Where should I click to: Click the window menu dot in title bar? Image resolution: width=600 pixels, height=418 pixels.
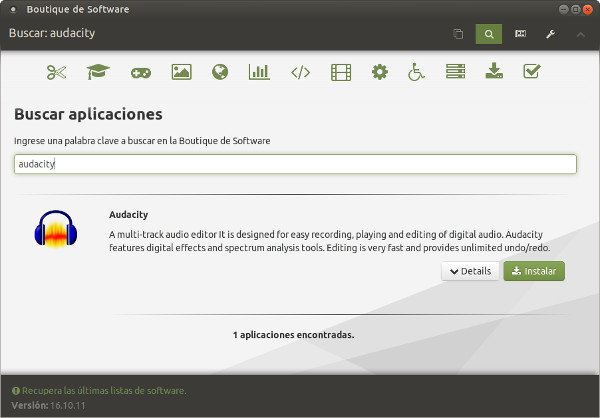point(13,10)
